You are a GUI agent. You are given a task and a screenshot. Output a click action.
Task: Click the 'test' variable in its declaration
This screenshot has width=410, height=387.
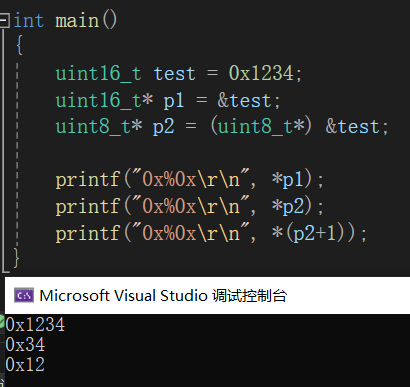pyautogui.click(x=174, y=74)
